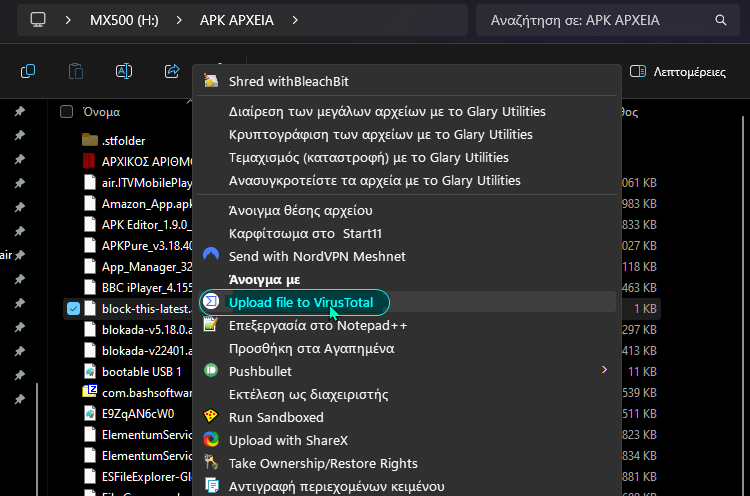This screenshot has height=496, width=750.
Task: Select the APKPure_v3.18.40 file
Action: (x=147, y=245)
